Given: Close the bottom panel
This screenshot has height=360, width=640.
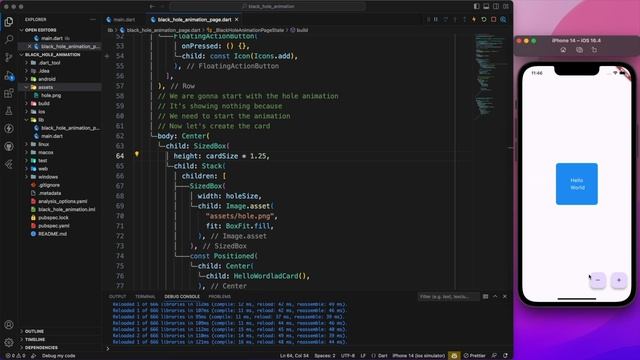Looking at the screenshot, I should 505,296.
